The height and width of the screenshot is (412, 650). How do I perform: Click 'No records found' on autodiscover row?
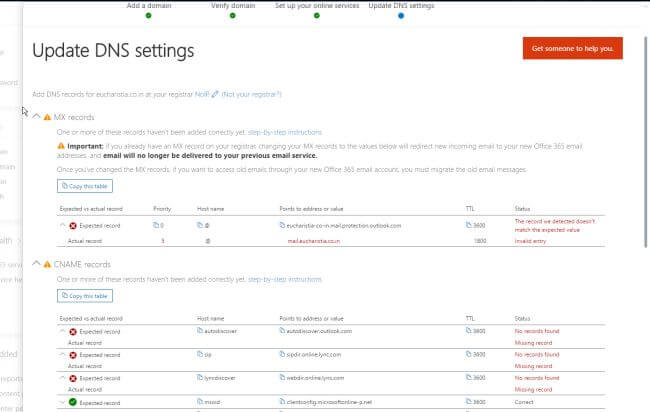pyautogui.click(x=537, y=331)
